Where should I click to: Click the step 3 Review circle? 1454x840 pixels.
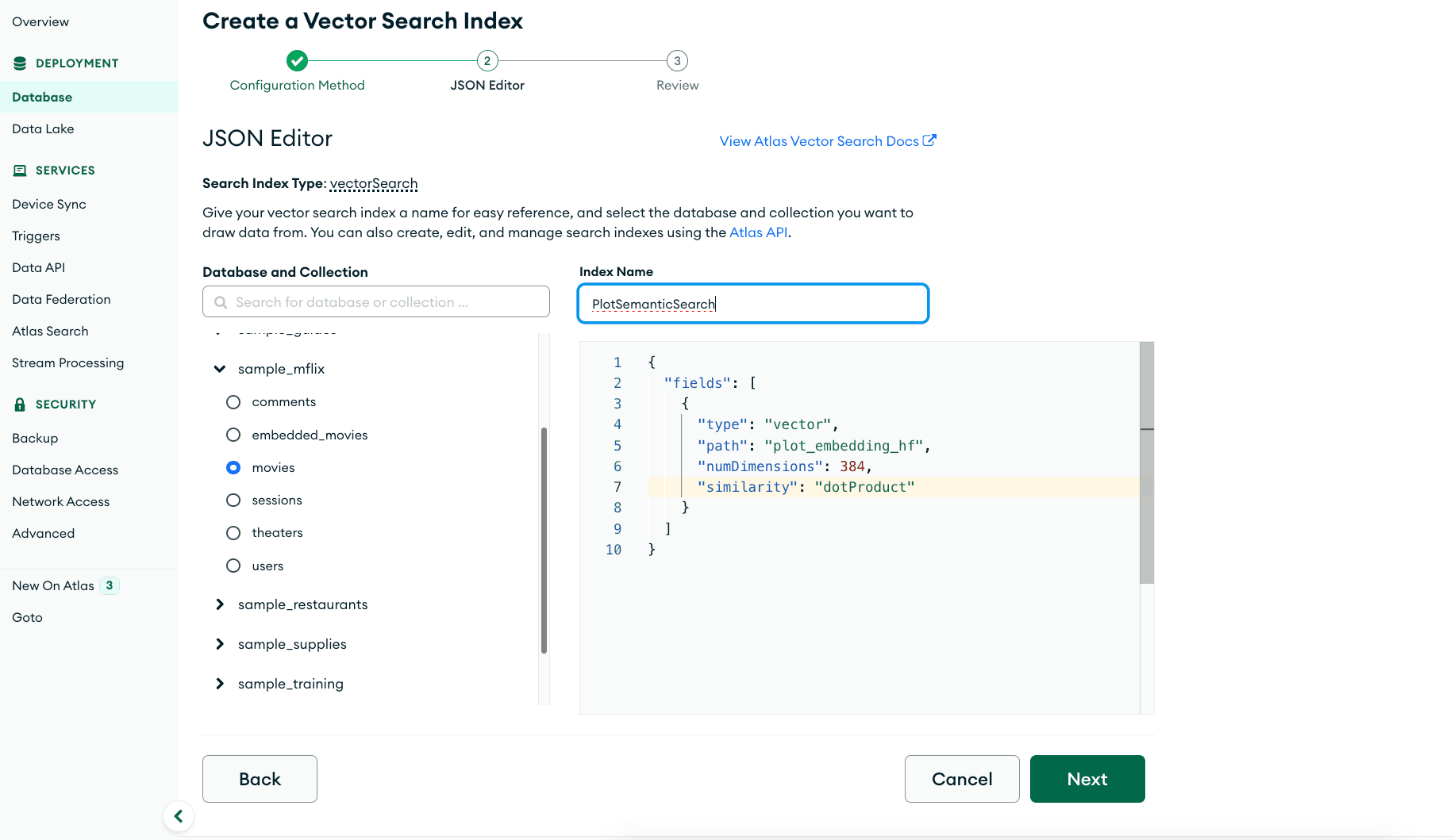pyautogui.click(x=677, y=60)
